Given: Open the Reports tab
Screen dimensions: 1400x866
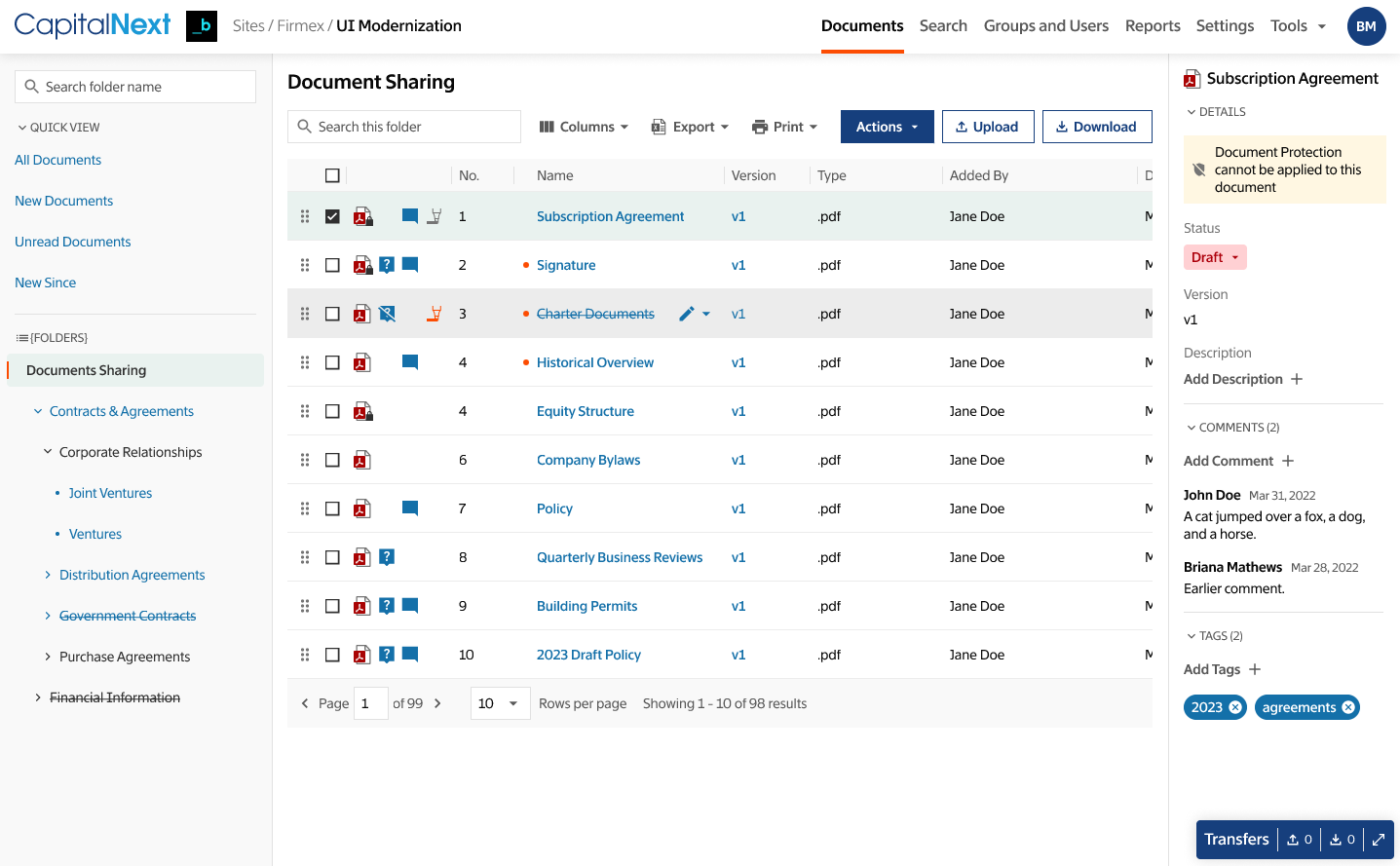Looking at the screenshot, I should coord(1152,26).
